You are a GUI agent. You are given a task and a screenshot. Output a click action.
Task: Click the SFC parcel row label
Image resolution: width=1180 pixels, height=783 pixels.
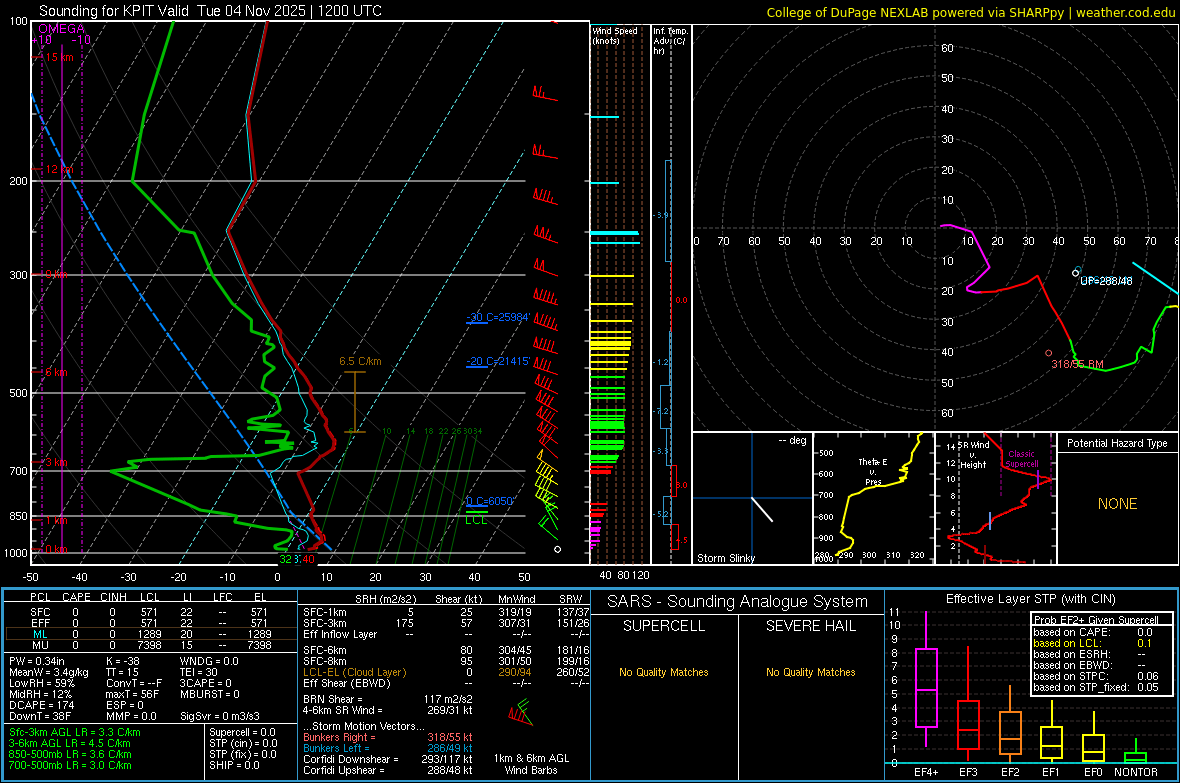pyautogui.click(x=40, y=613)
